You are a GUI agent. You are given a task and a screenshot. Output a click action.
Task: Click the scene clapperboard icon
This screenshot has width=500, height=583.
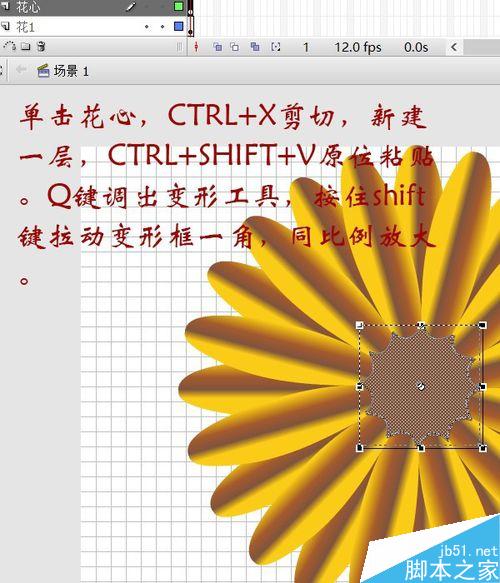click(x=43, y=70)
